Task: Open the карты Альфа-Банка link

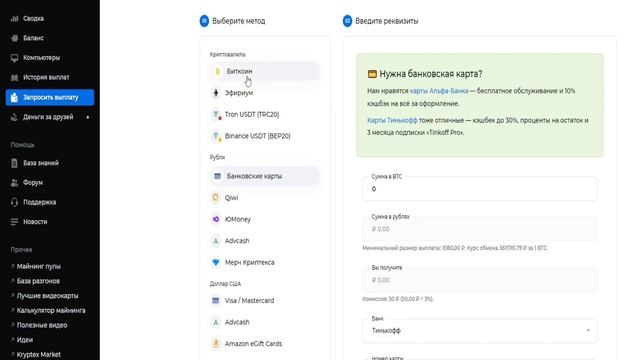Action: click(439, 91)
